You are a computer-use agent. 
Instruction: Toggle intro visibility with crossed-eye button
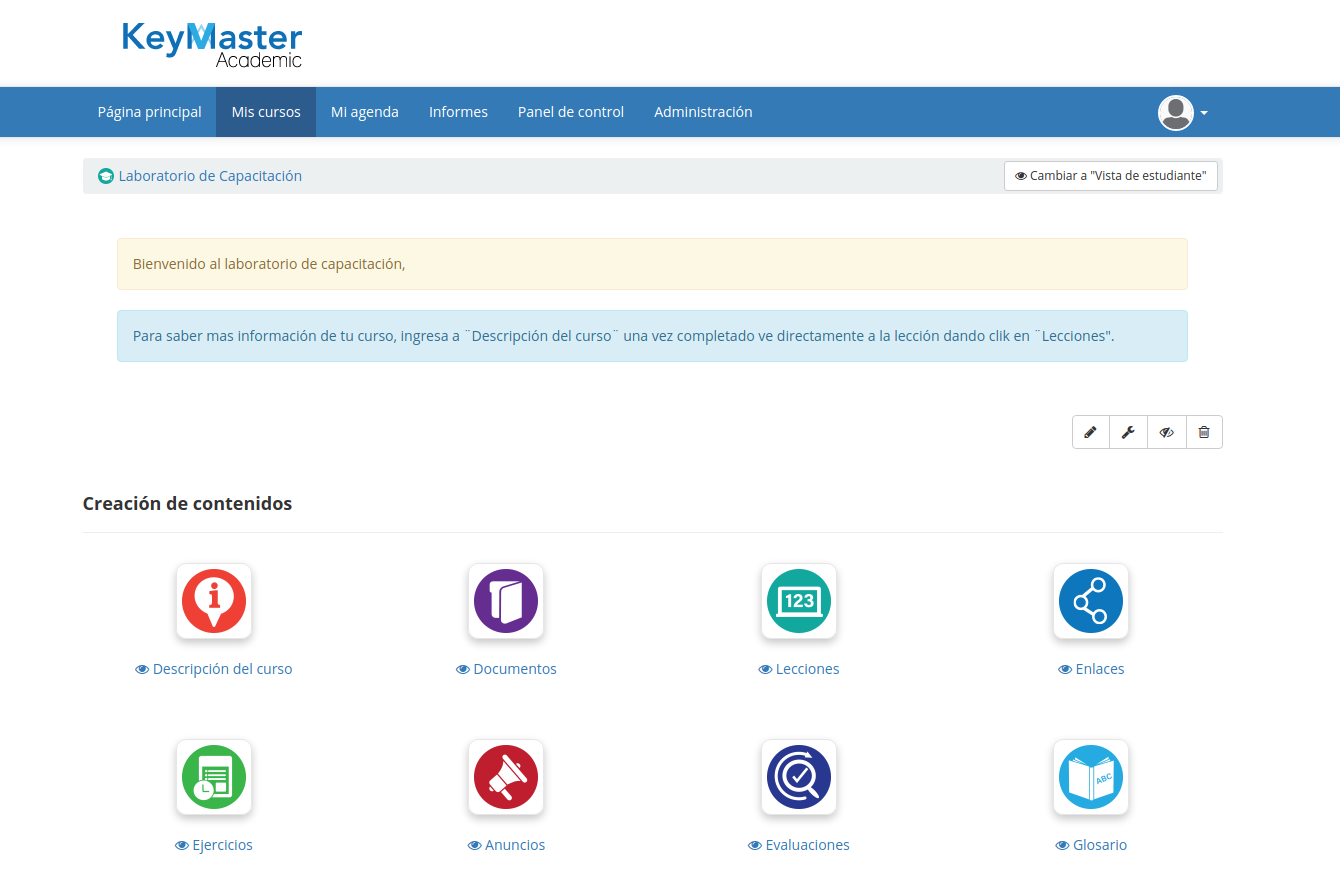(x=1166, y=432)
